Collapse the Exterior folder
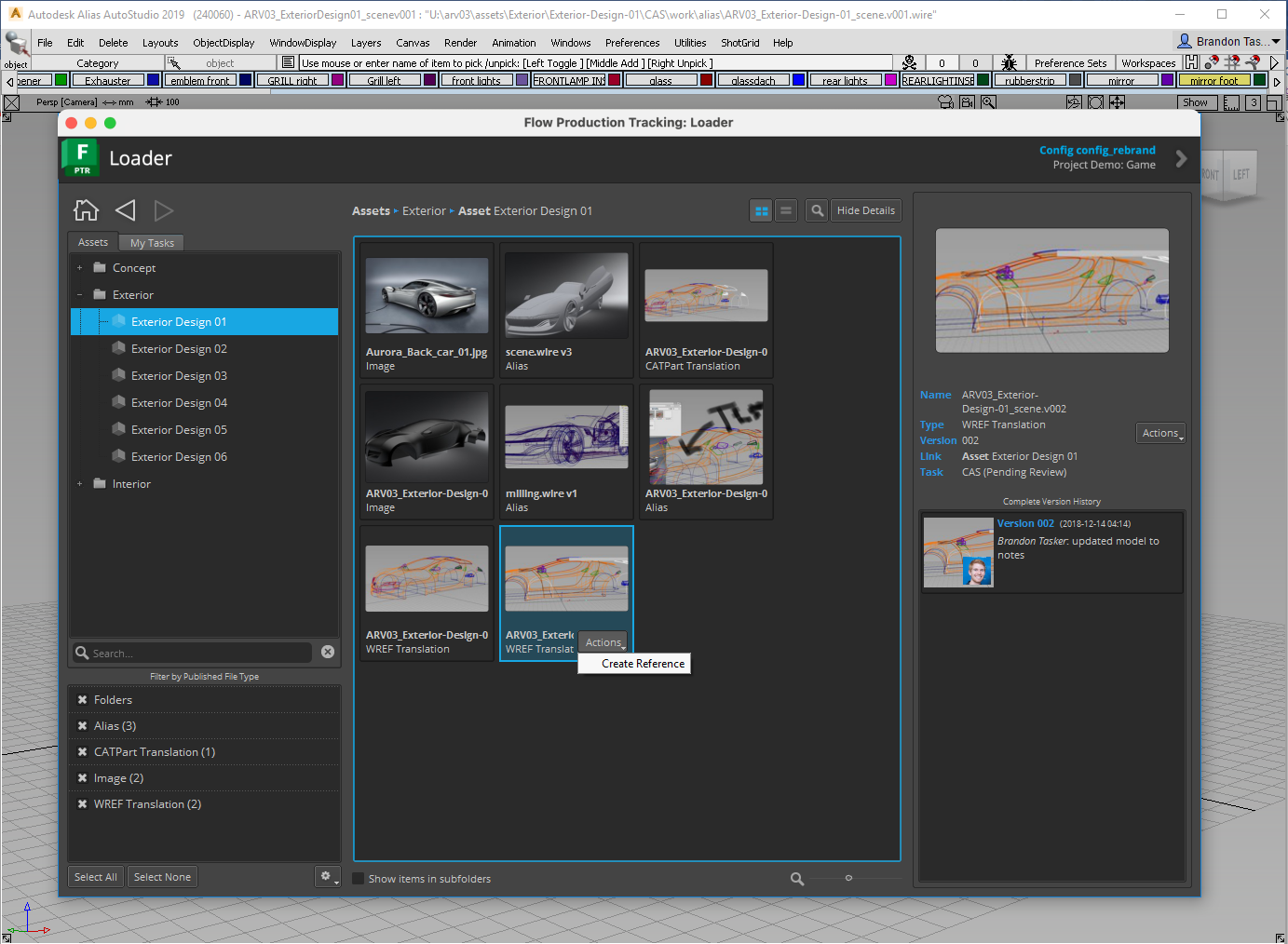This screenshot has width=1288, height=944. point(79,295)
